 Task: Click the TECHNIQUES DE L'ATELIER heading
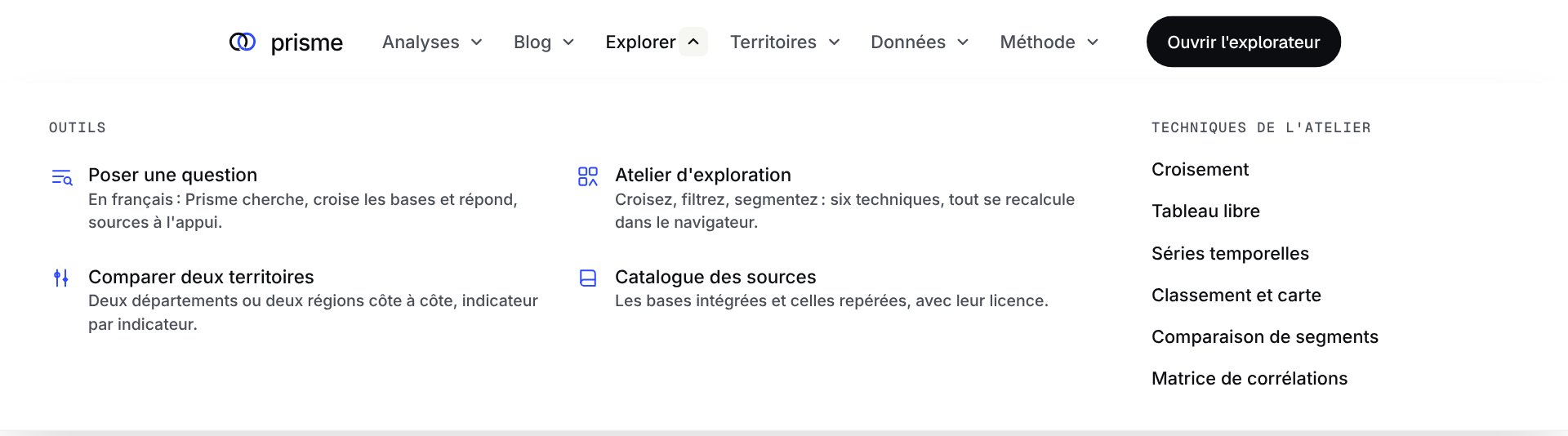point(1261,127)
